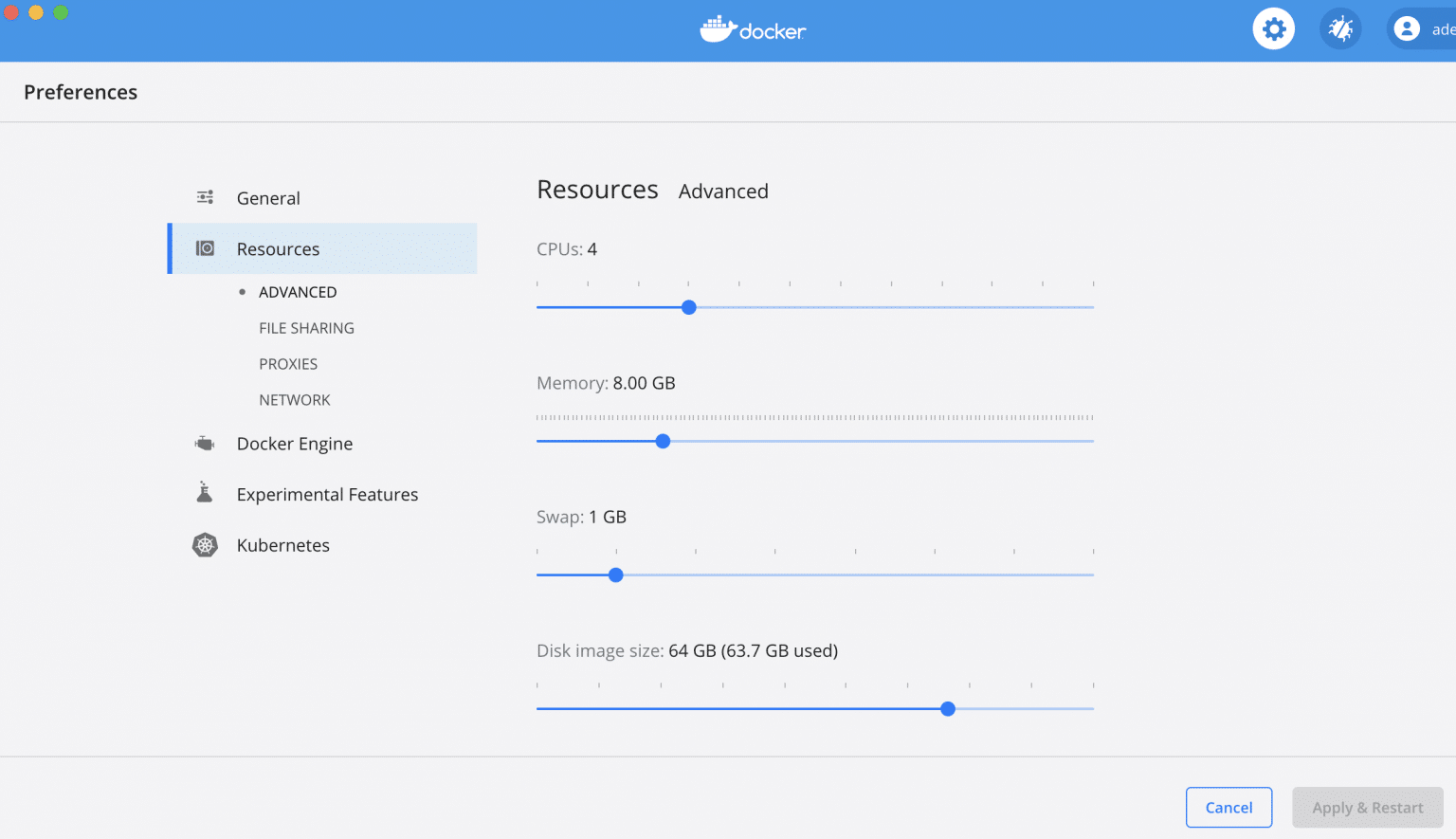
Task: Click the Swap slider handle
Action: coord(616,575)
